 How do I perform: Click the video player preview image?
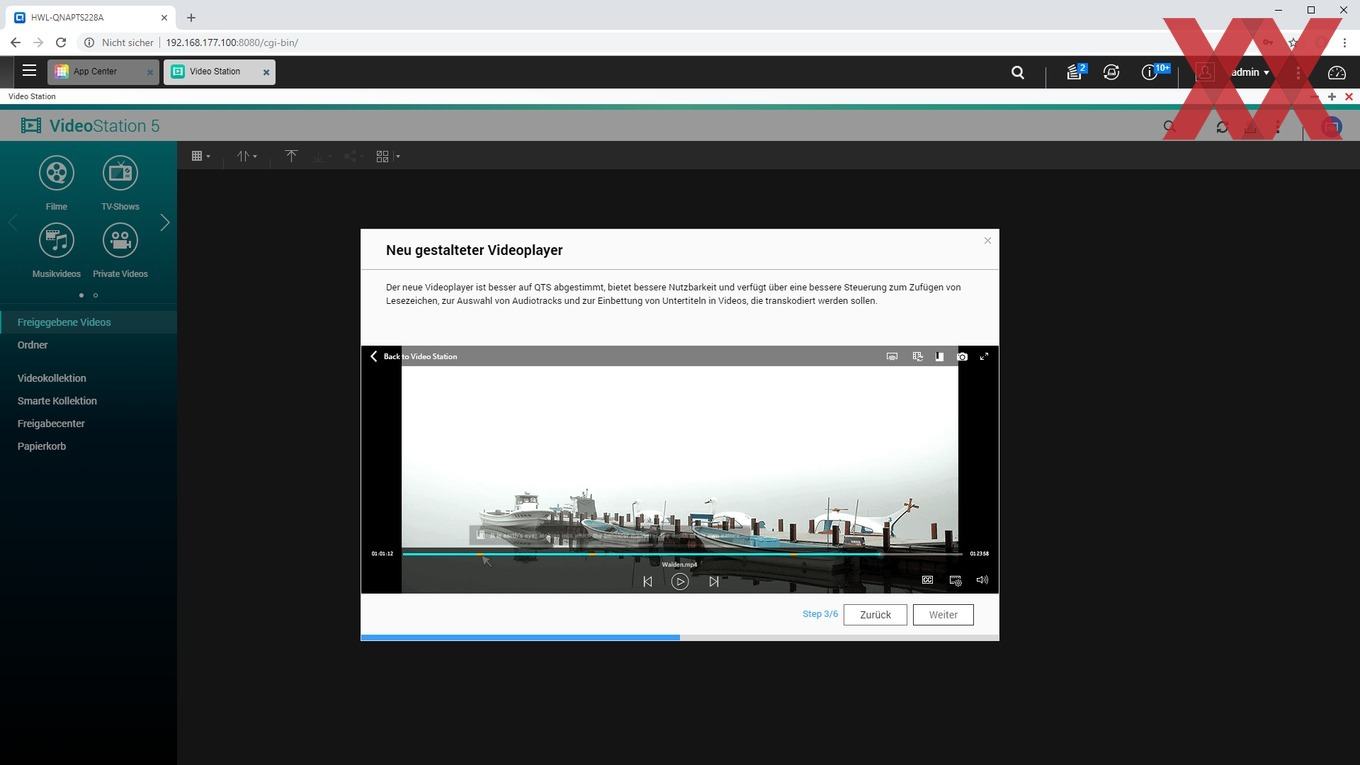(680, 469)
